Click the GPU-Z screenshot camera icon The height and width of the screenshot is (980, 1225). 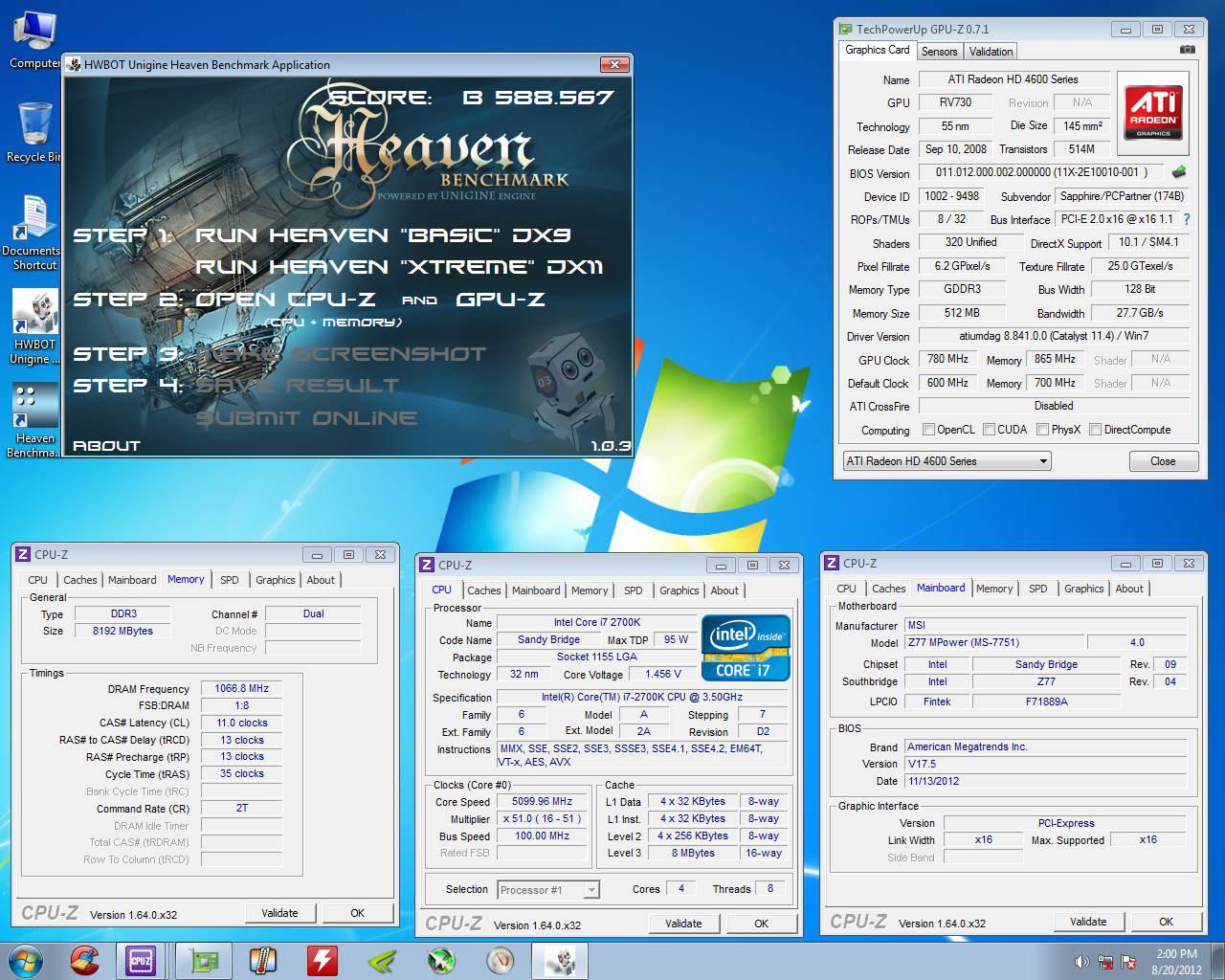point(1187,50)
